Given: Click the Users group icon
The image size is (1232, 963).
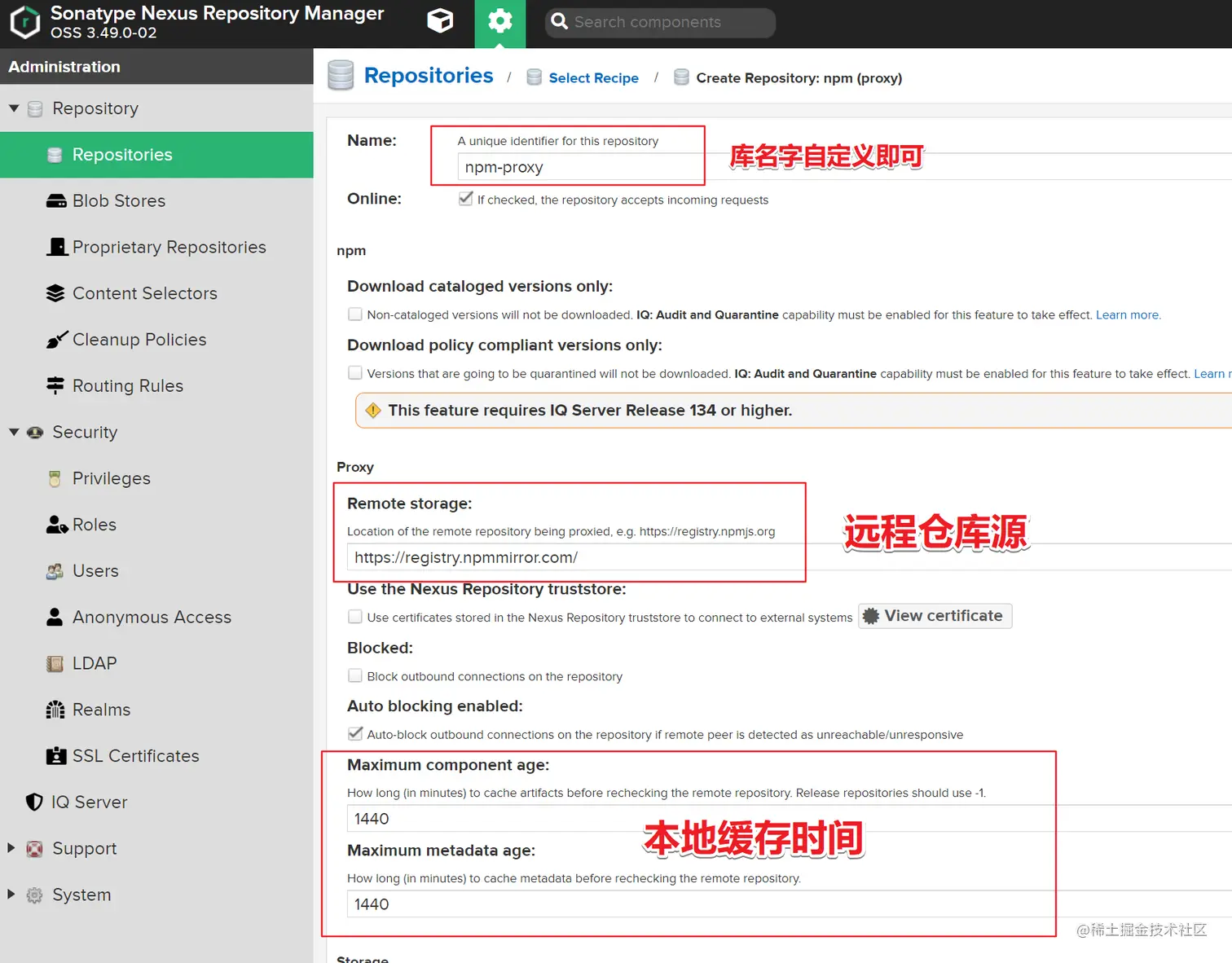Looking at the screenshot, I should coord(55,571).
